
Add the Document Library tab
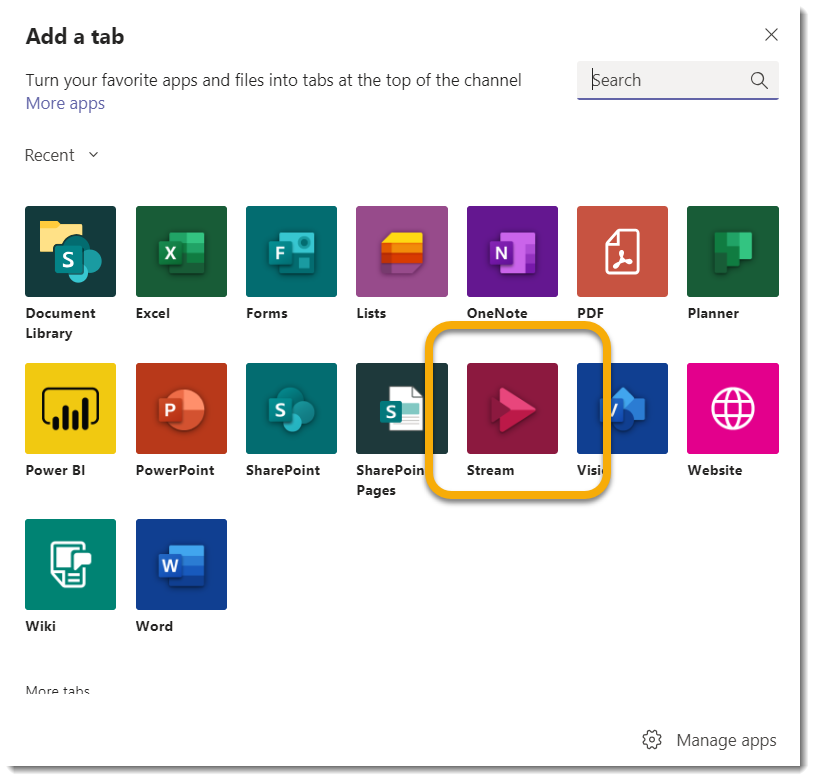click(70, 251)
